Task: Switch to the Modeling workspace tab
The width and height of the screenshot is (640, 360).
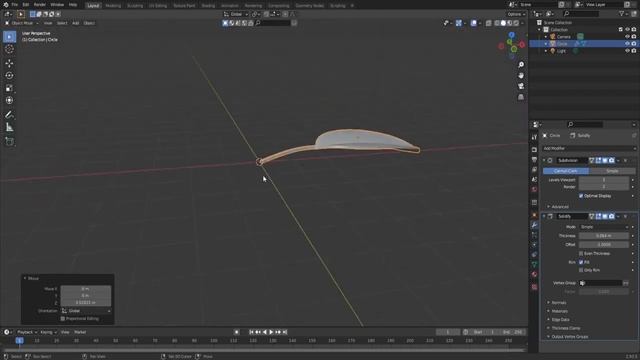Action: 113,6
